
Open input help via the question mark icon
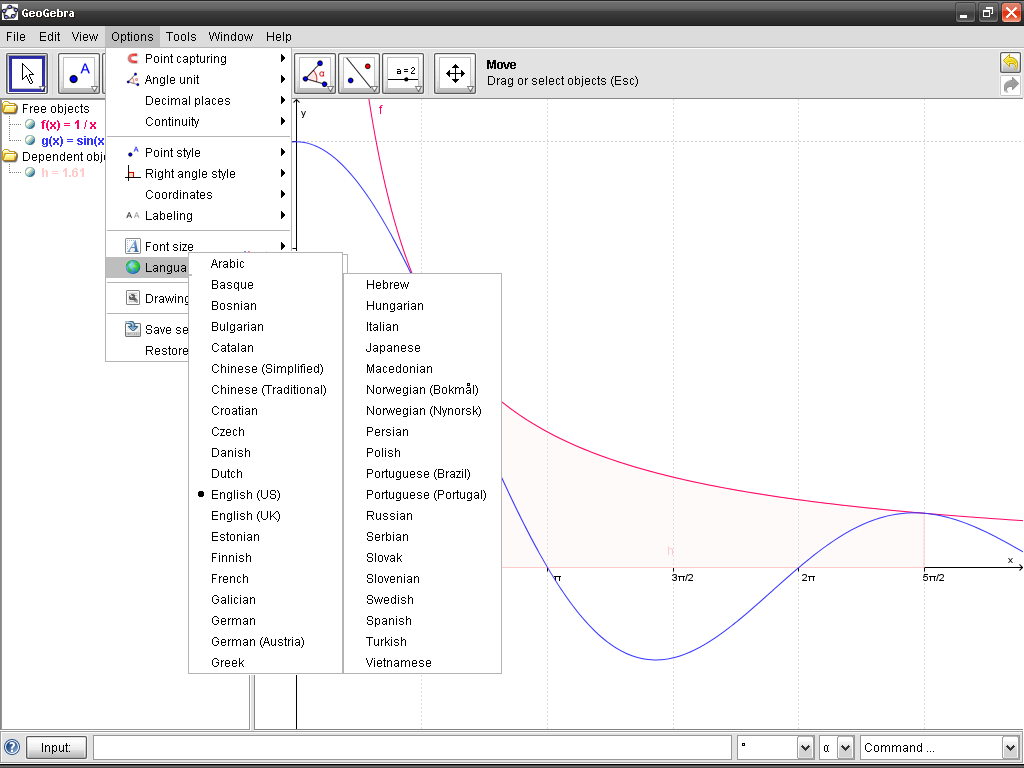click(x=10, y=747)
